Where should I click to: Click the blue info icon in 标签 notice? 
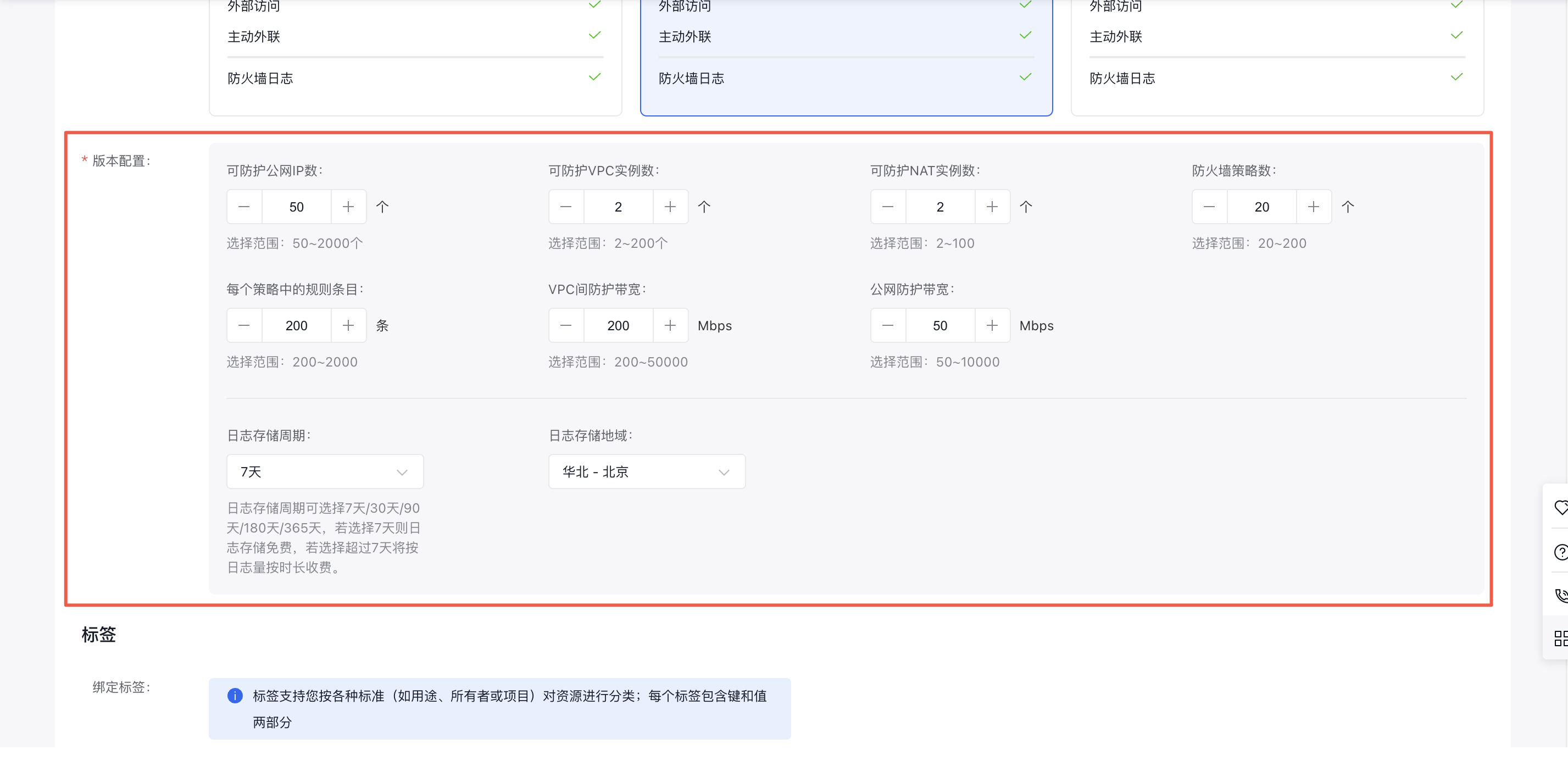[235, 696]
